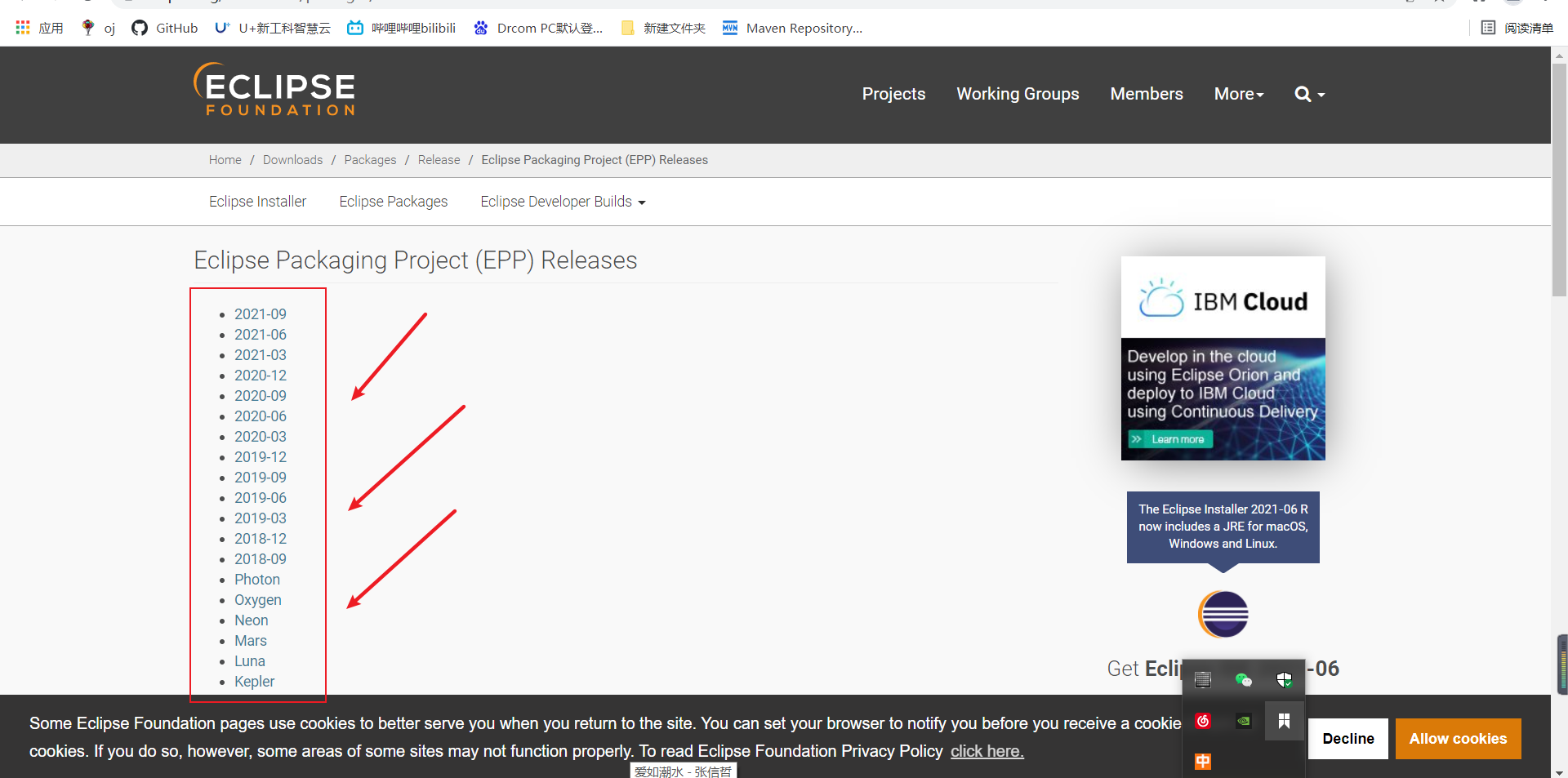This screenshot has height=778, width=1568.
Task: Open the Working Groups menu item
Action: (1018, 94)
